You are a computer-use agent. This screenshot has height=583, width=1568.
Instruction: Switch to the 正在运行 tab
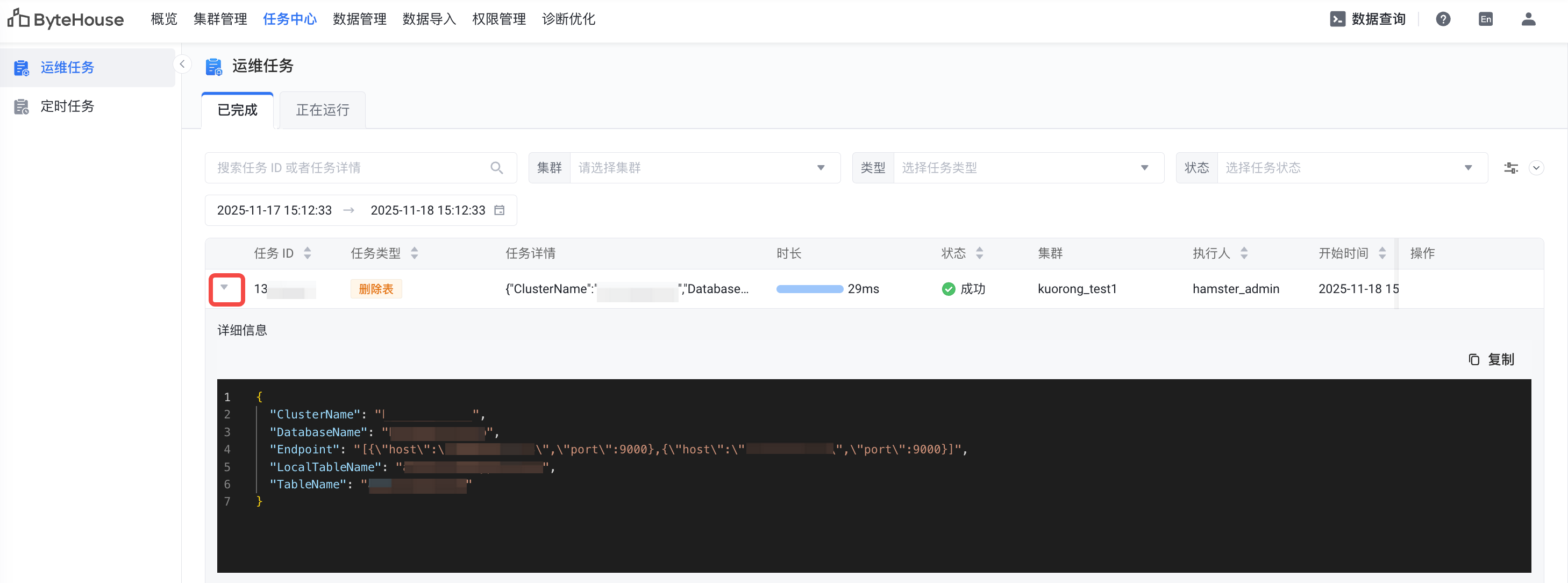(322, 110)
